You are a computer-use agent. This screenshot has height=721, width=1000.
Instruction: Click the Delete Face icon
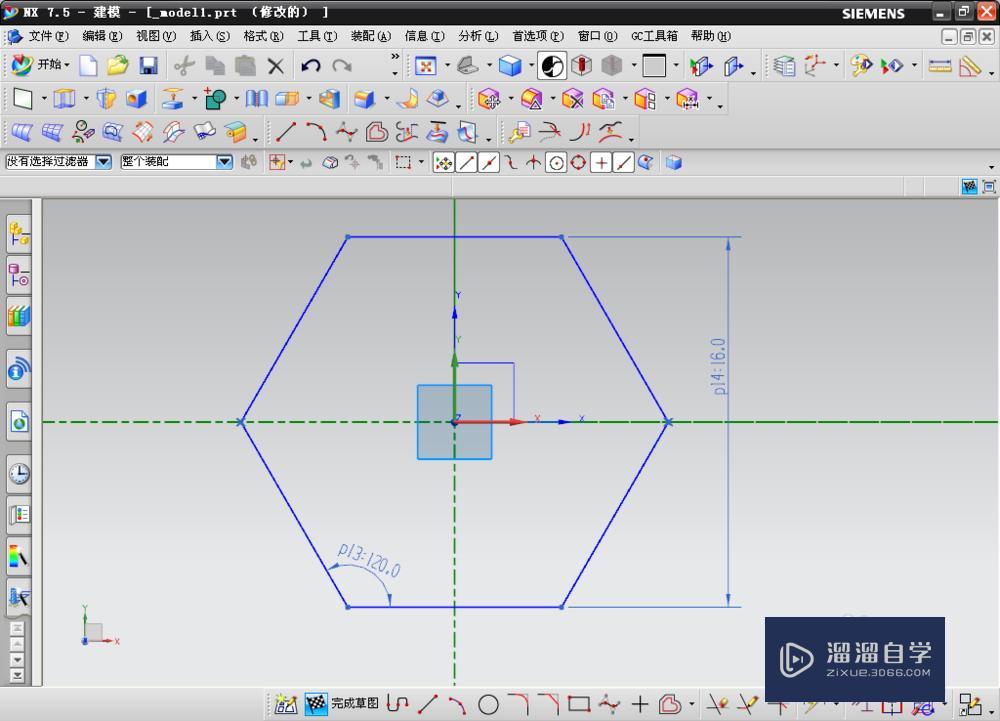click(572, 99)
